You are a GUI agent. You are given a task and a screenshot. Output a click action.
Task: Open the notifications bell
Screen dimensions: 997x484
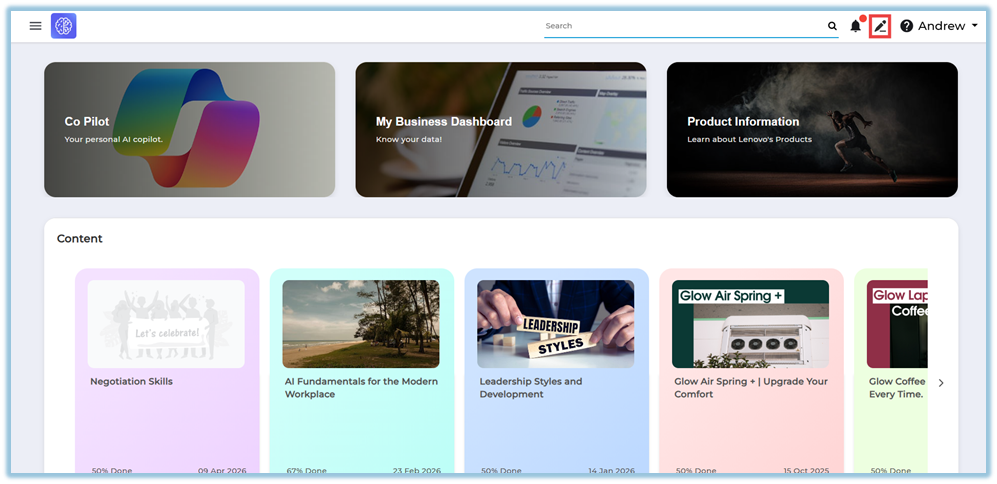point(856,26)
